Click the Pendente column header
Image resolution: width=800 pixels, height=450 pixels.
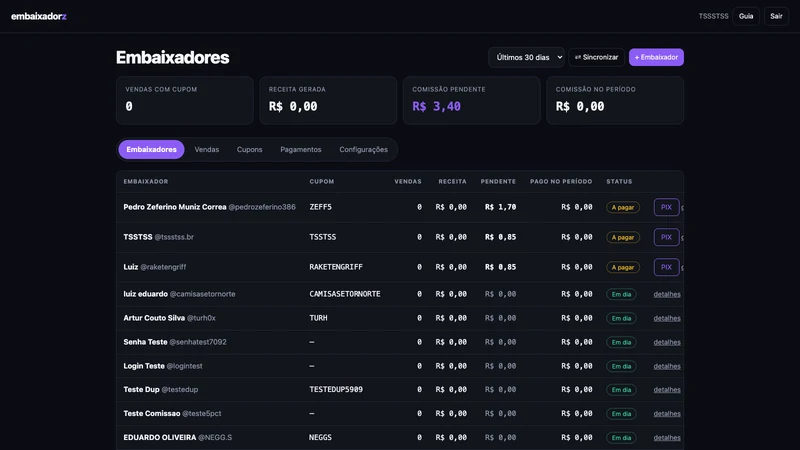498,182
